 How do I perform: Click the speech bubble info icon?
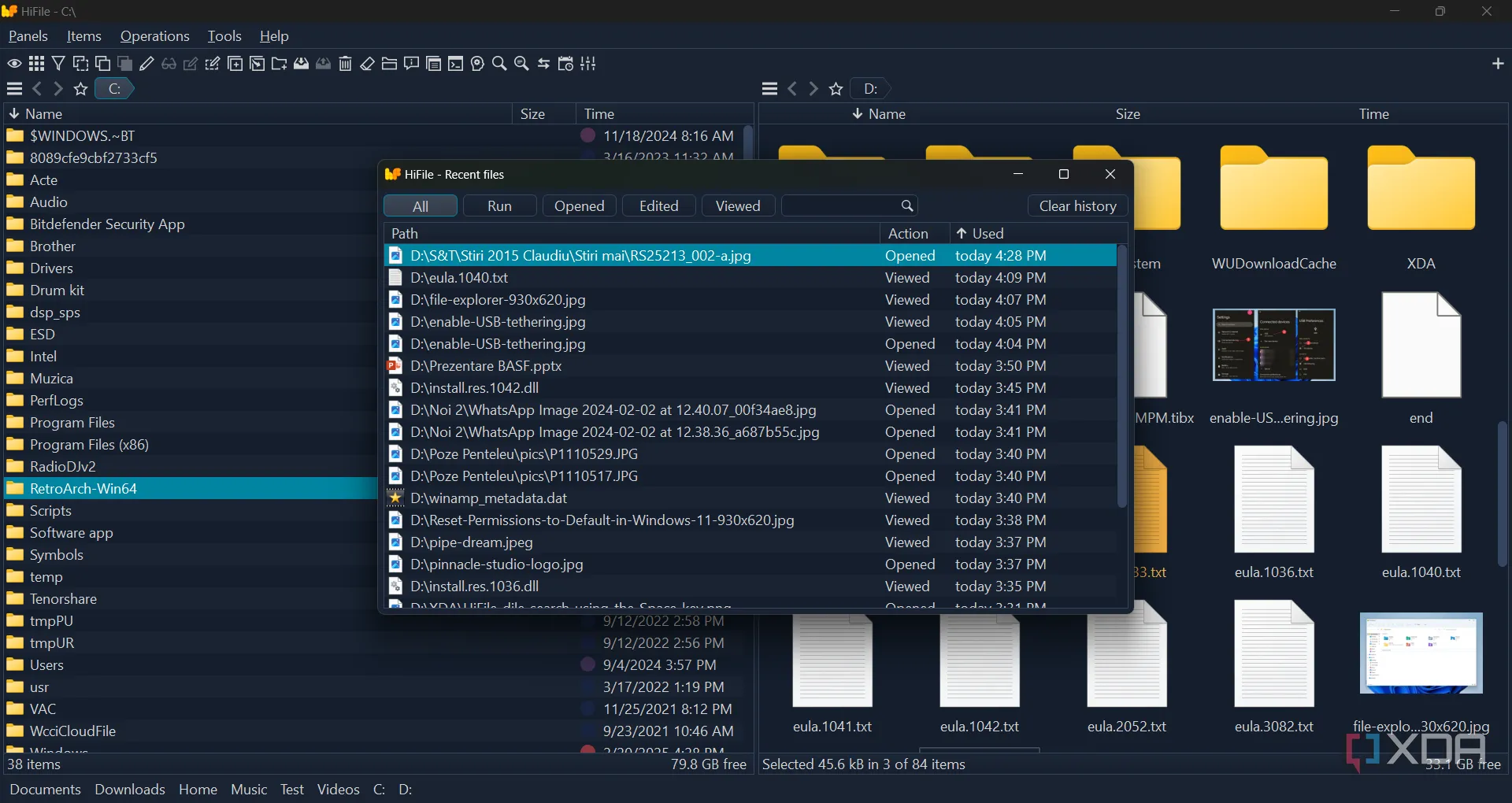[411, 64]
